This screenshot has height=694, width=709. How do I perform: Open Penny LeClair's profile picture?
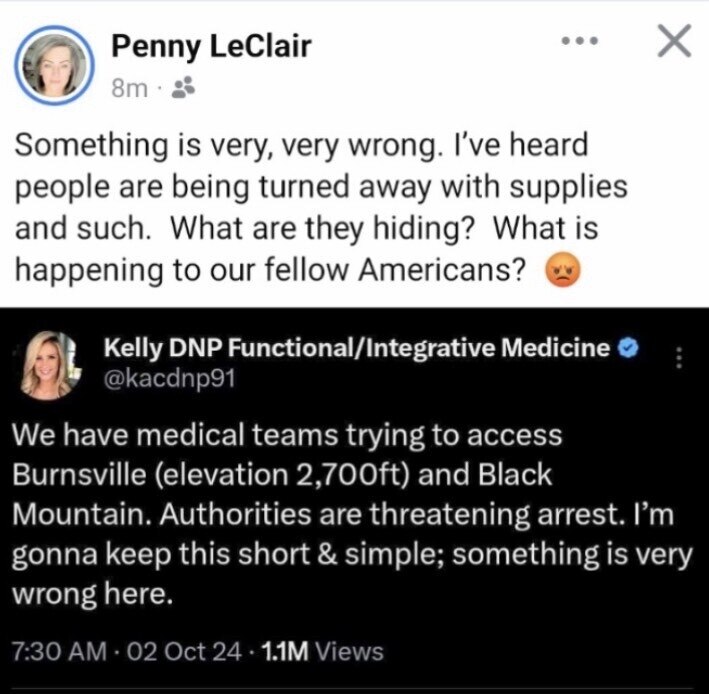(x=55, y=65)
